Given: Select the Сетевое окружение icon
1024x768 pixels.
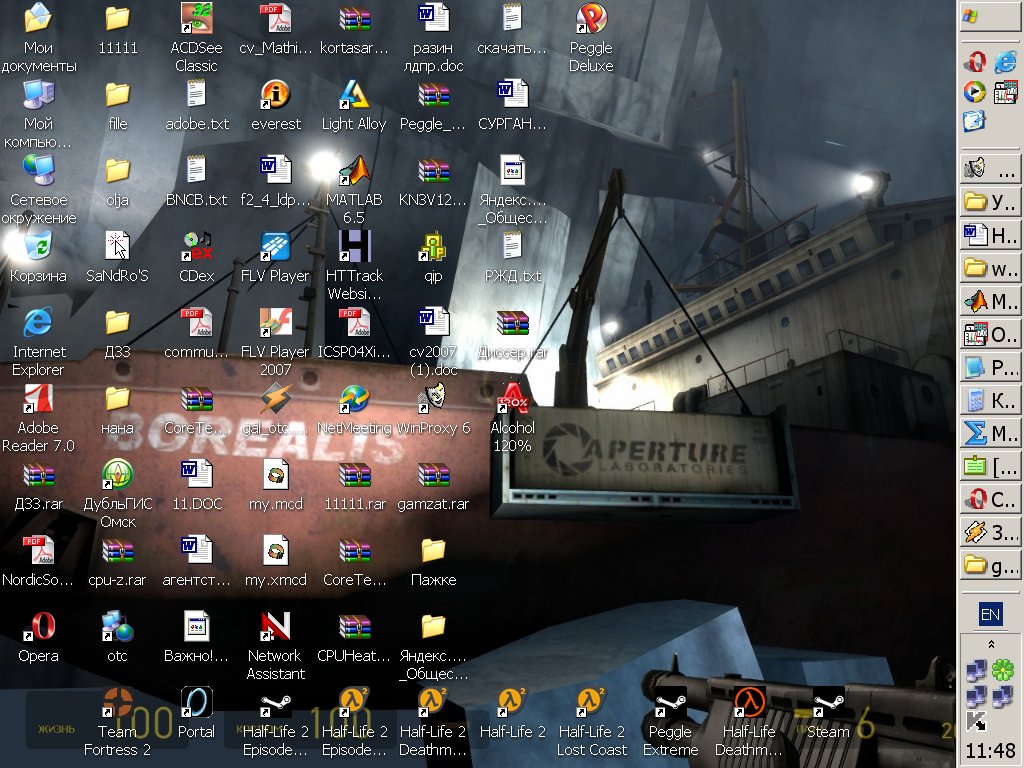Looking at the screenshot, I should point(38,170).
